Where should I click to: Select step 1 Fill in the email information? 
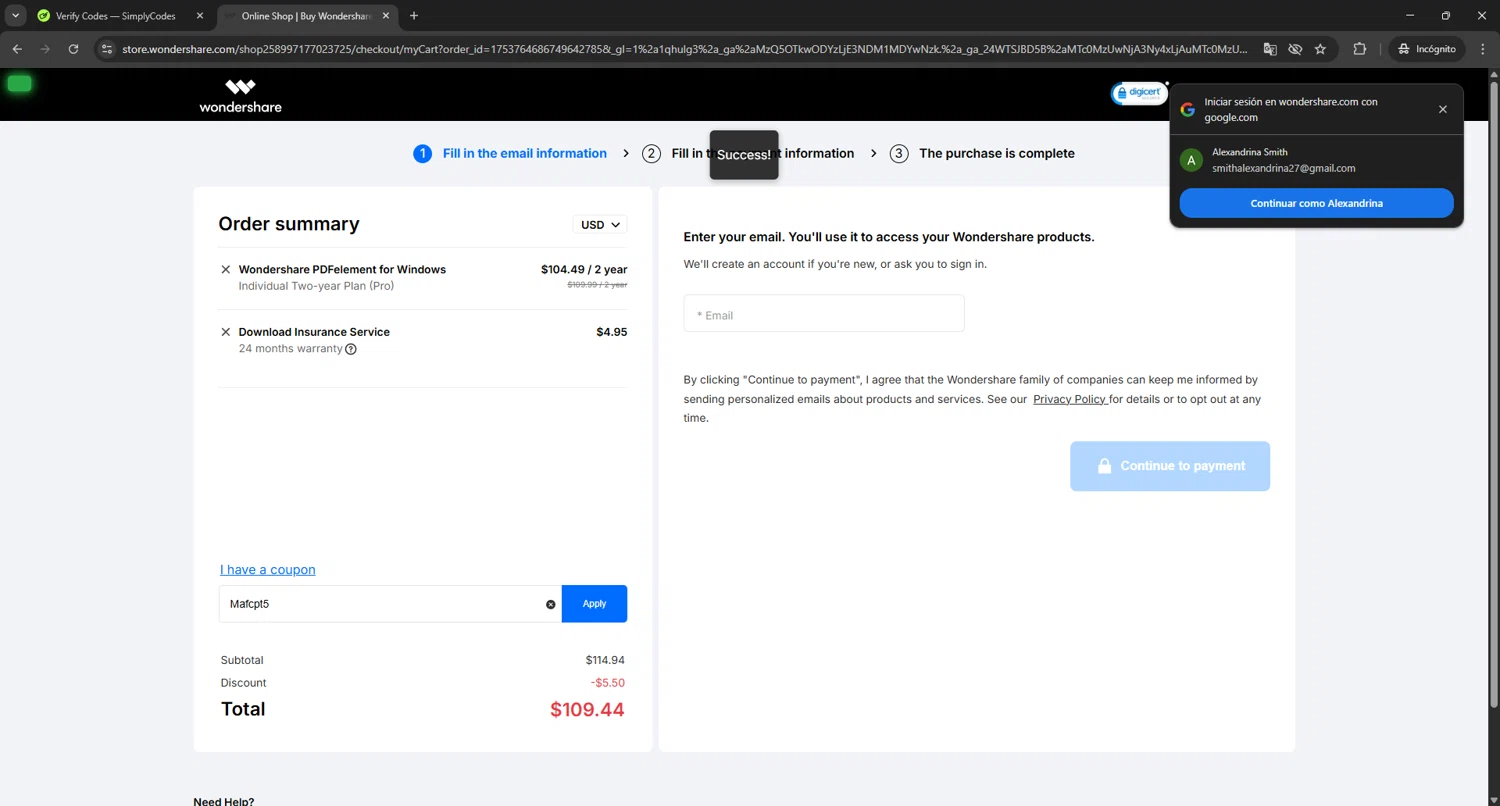pyautogui.click(x=510, y=153)
